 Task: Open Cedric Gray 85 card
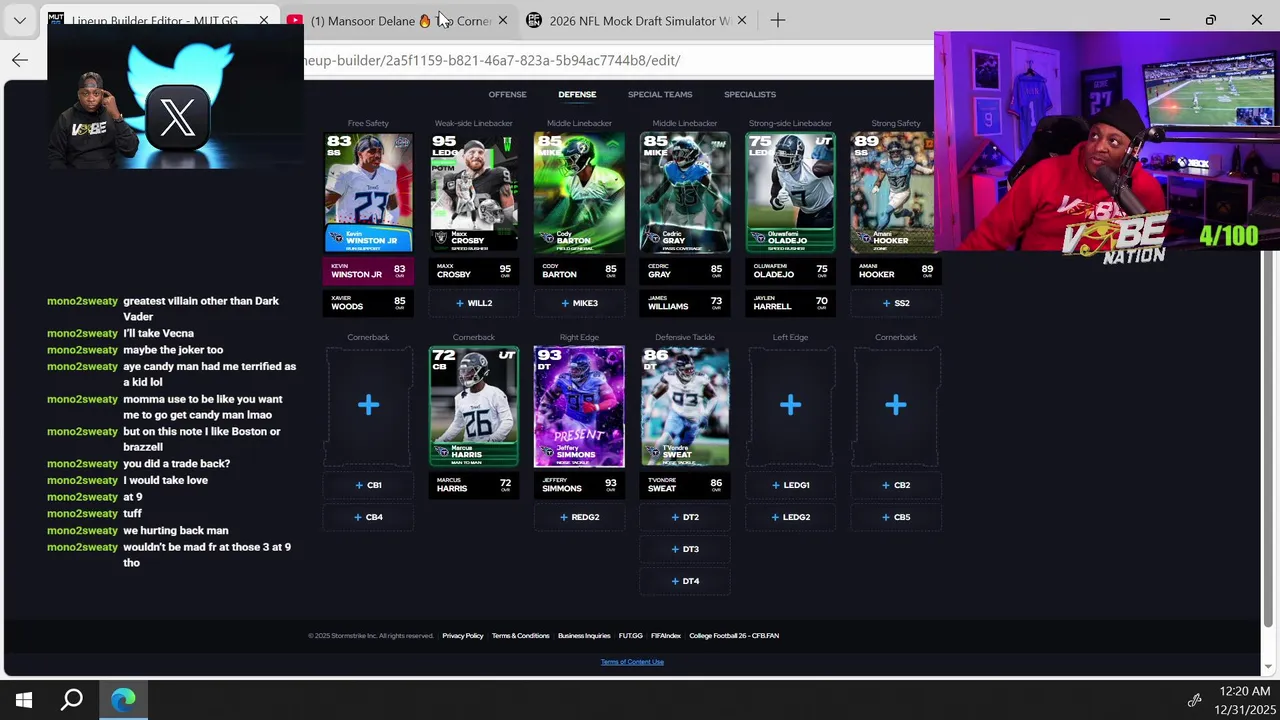click(x=685, y=192)
